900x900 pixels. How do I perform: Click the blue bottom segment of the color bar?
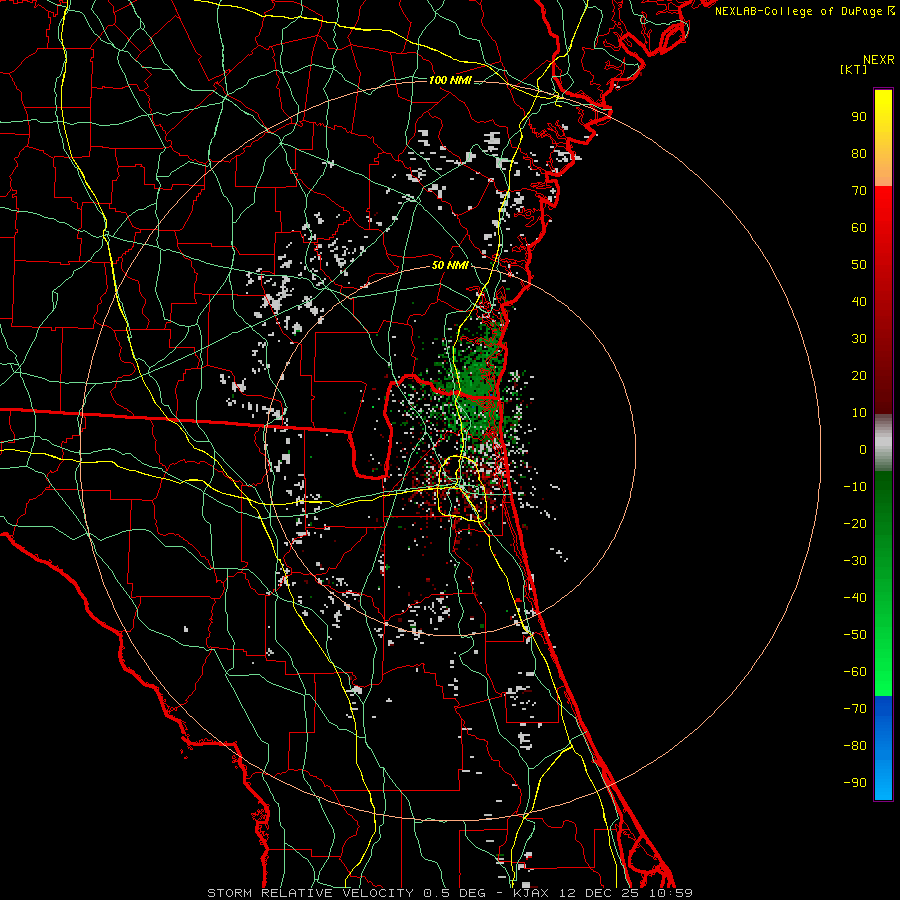tap(883, 748)
